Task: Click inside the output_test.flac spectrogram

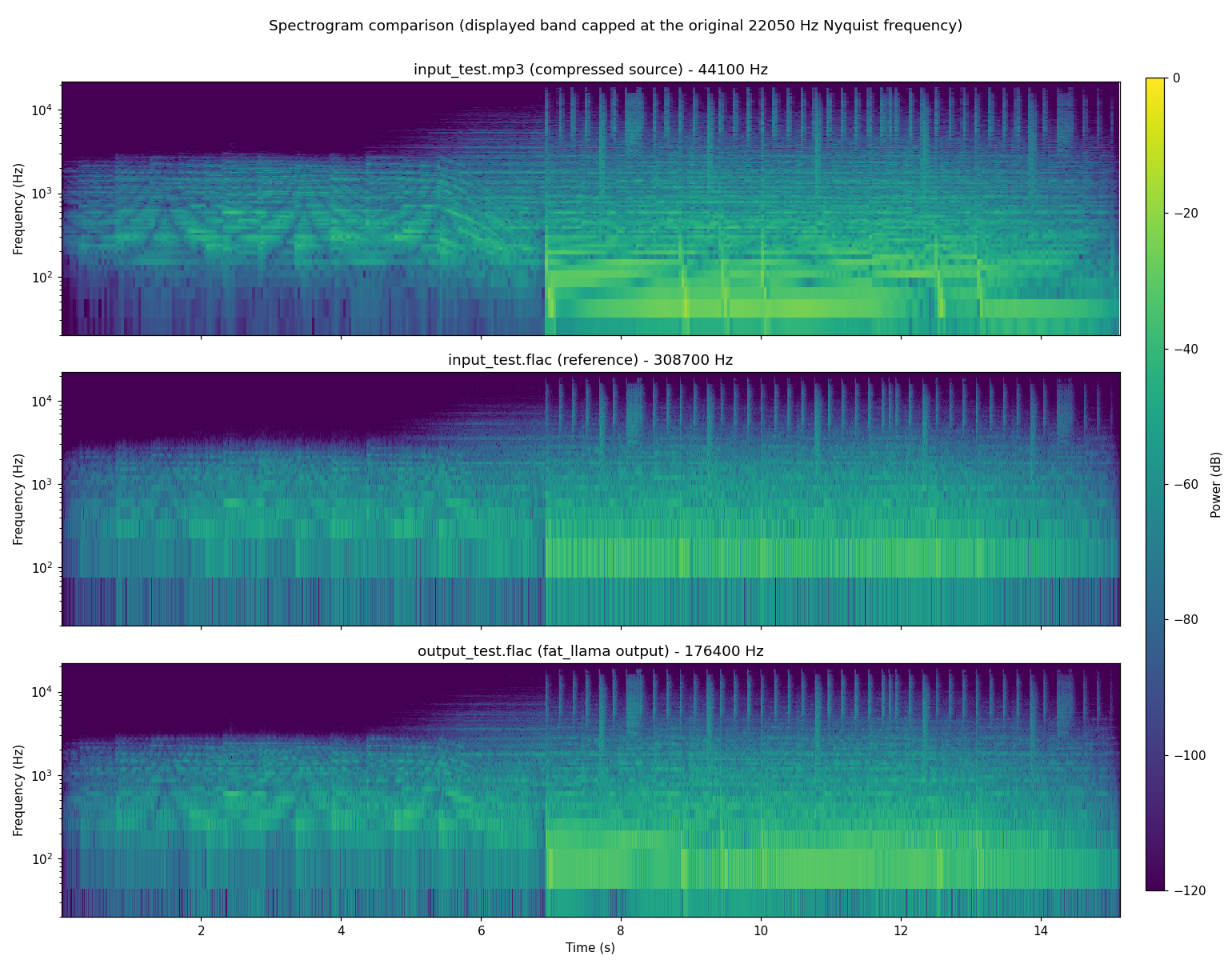Action: click(x=590, y=790)
